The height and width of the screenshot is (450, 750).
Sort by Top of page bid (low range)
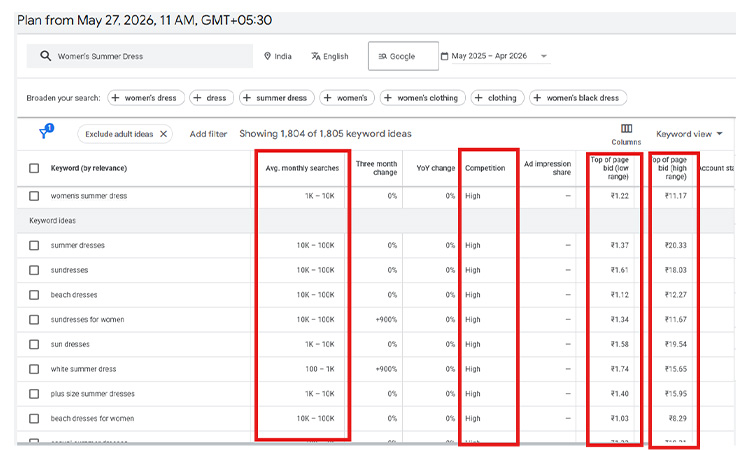(x=610, y=168)
